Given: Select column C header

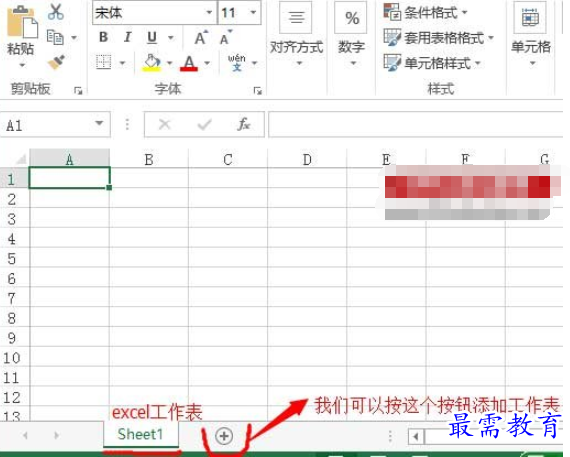Looking at the screenshot, I should tap(228, 159).
